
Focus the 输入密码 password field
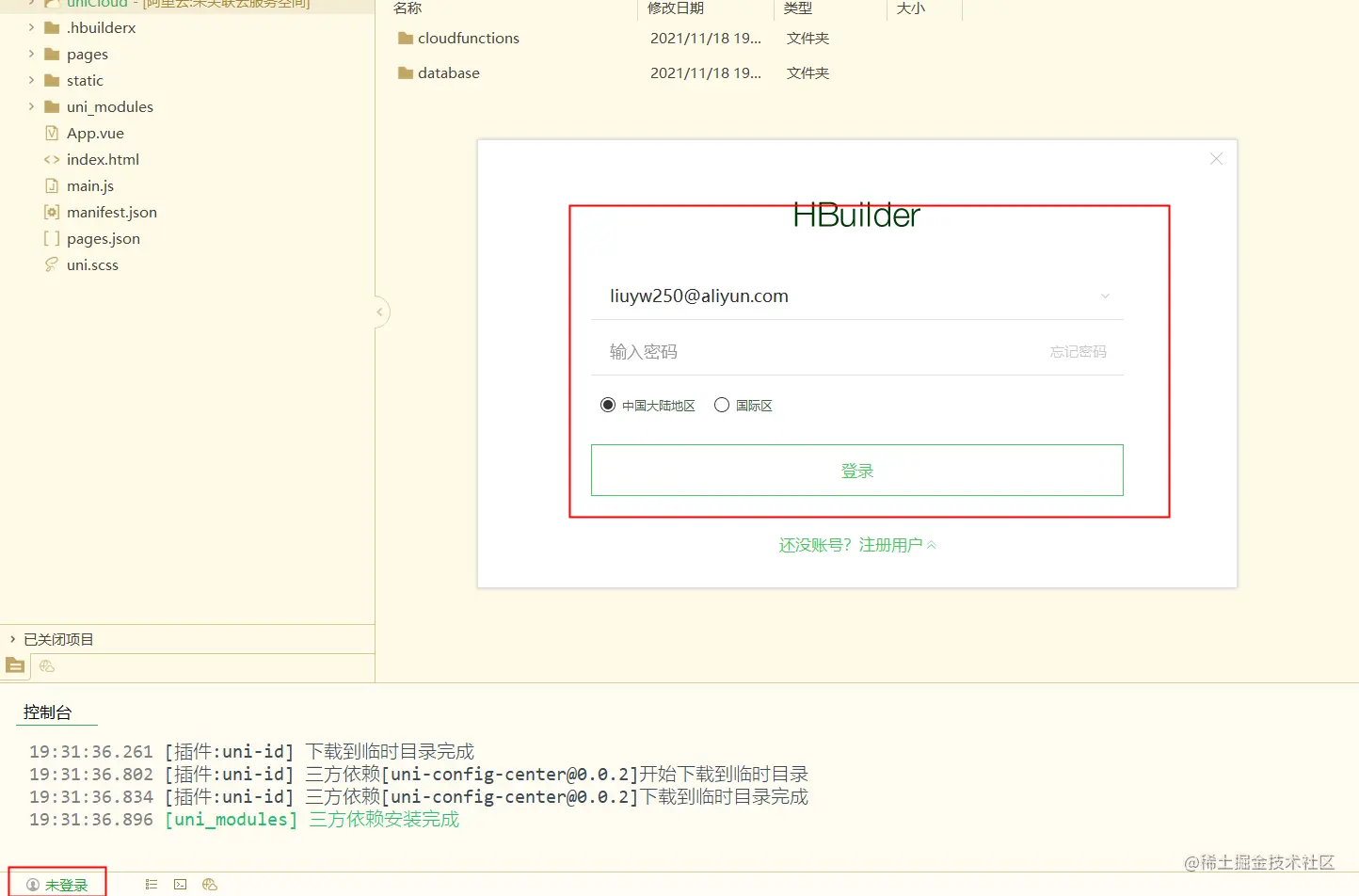point(857,352)
